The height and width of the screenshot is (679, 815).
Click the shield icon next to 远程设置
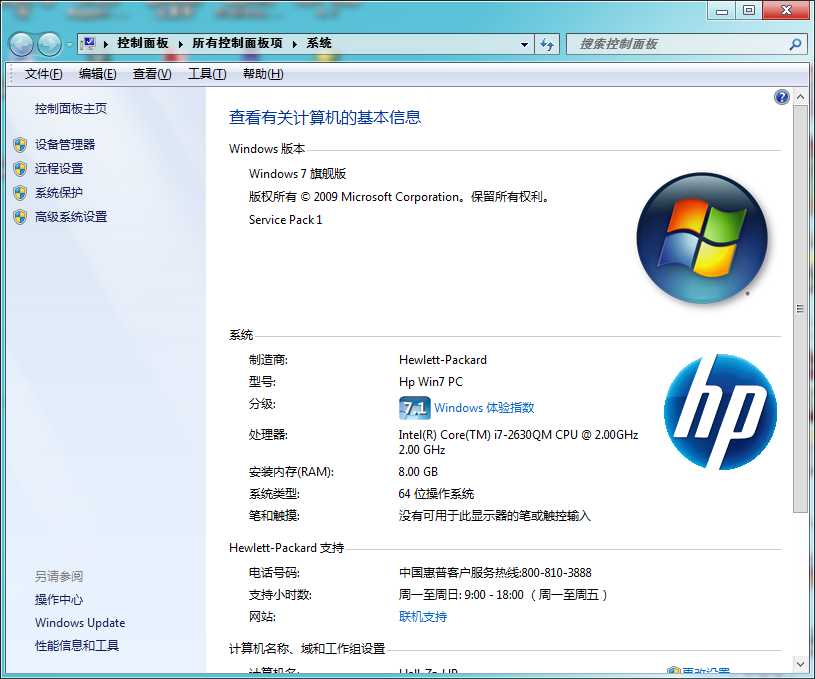[20, 168]
